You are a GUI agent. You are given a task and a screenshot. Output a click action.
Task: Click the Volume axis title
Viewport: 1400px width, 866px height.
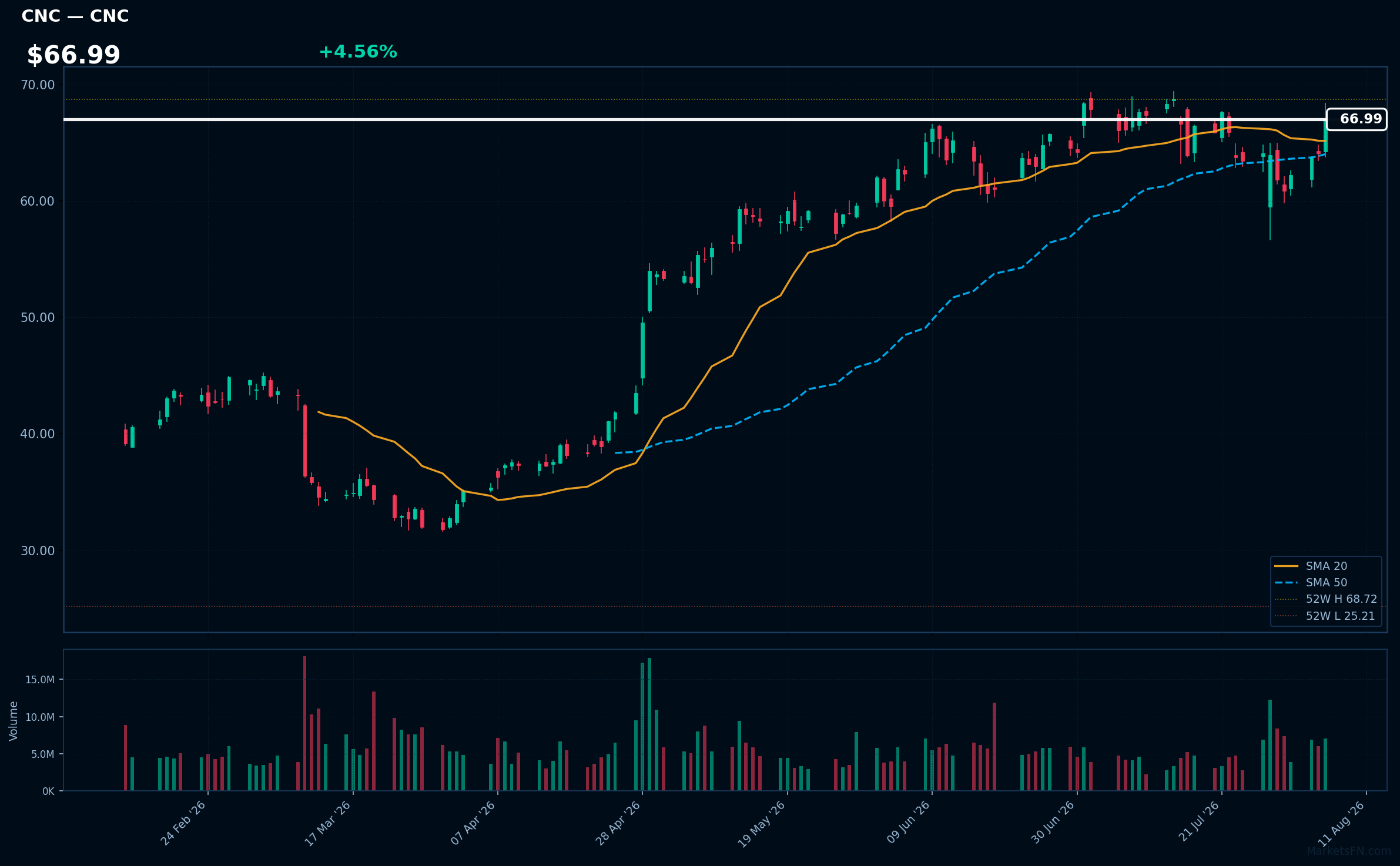(14, 721)
